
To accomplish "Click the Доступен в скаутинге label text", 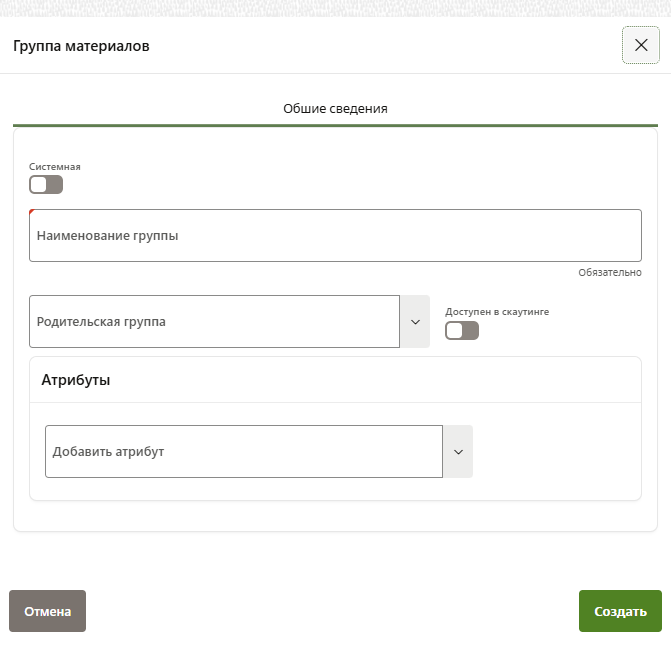I will tap(497, 311).
